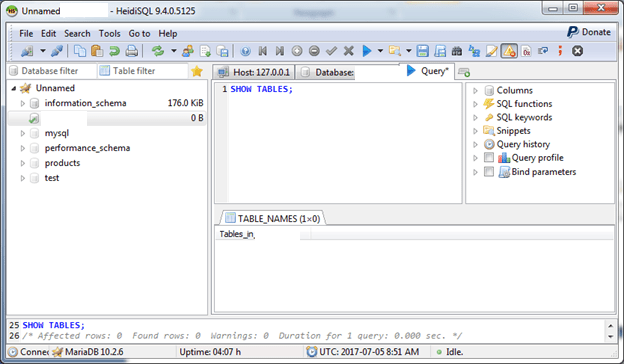Open the table Maintenance icon
624x364 pixels.
205,51
